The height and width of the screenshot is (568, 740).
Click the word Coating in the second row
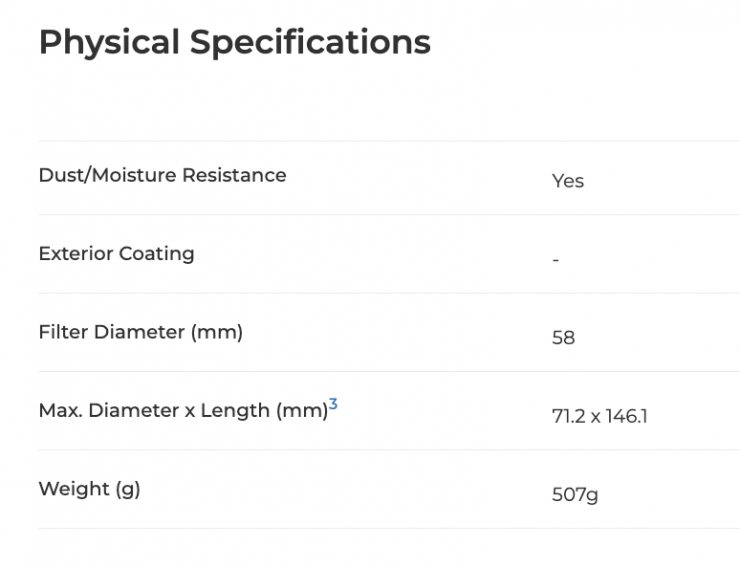coord(157,253)
